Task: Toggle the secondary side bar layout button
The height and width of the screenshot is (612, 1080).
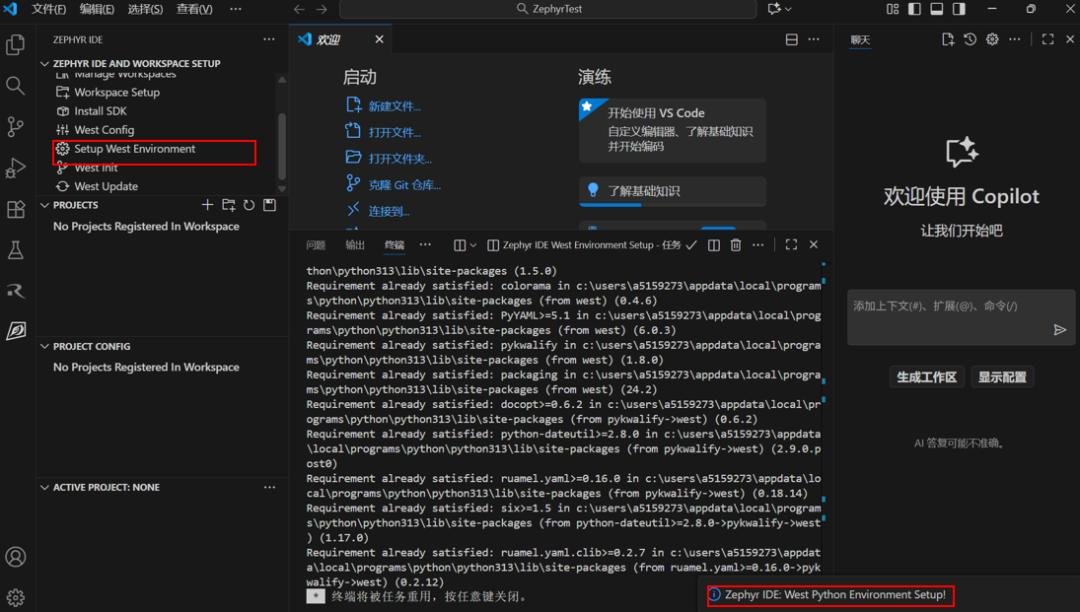Action: (x=959, y=9)
